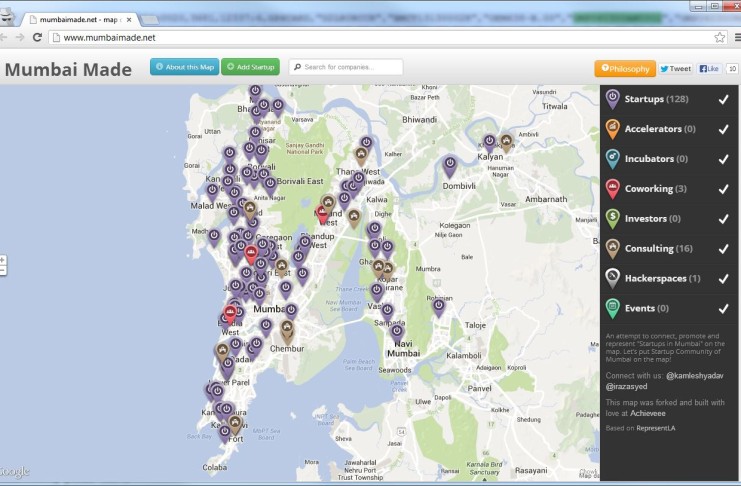Toggle Incubators (0) visibility checkmark
The image size is (741, 486).
724,159
